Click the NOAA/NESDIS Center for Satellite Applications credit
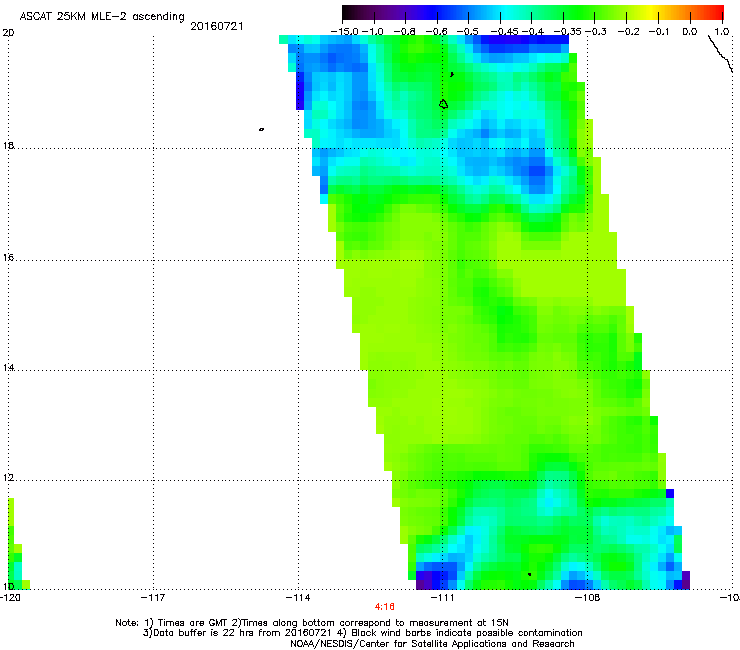 pos(432,644)
